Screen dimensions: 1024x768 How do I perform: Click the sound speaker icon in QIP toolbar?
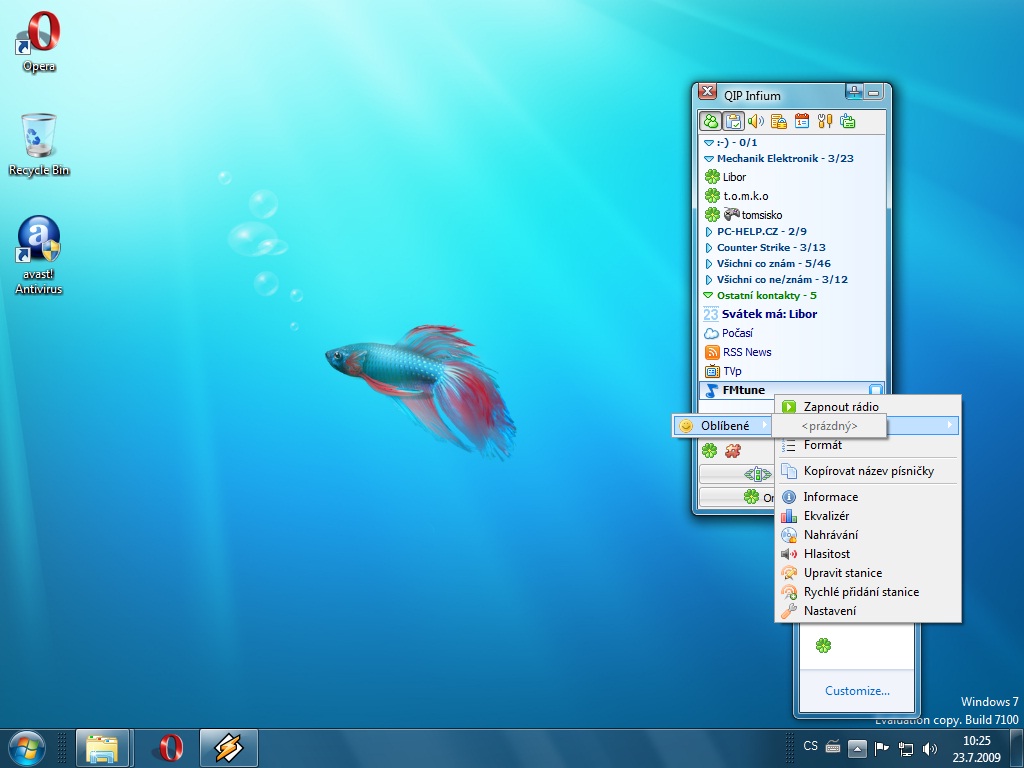[x=756, y=122]
